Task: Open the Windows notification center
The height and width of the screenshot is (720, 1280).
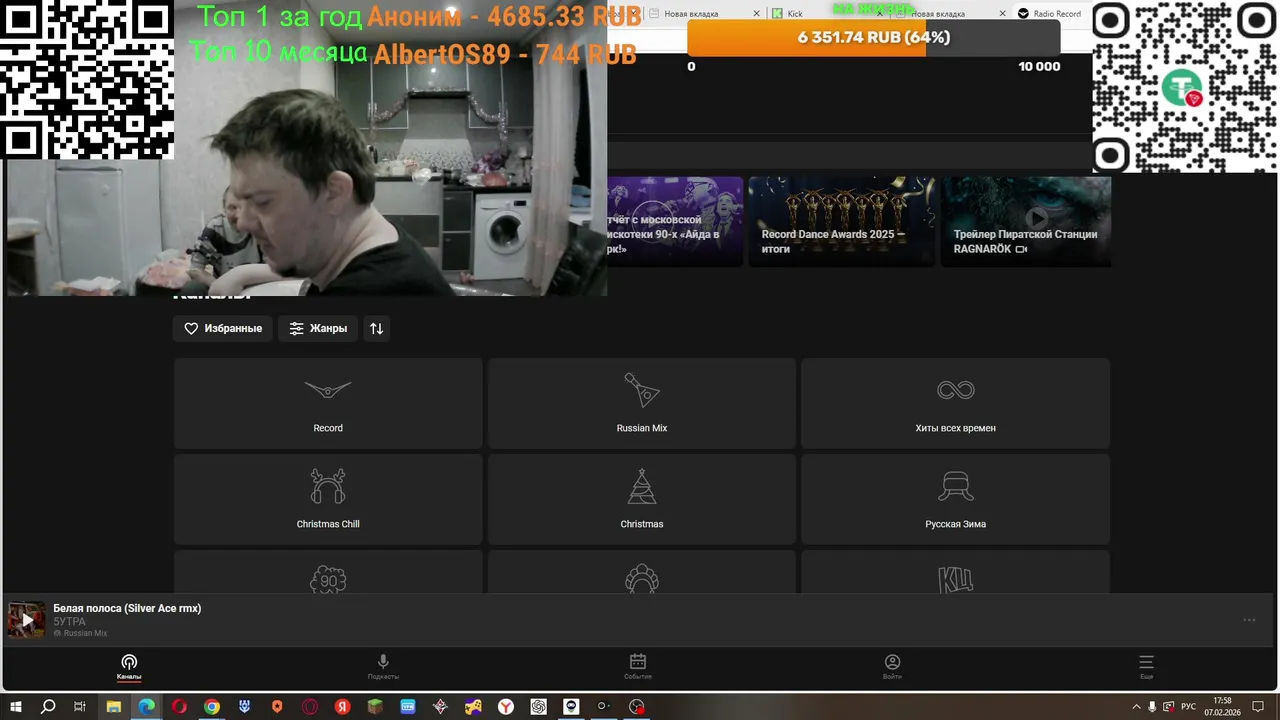Action: click(x=1259, y=706)
